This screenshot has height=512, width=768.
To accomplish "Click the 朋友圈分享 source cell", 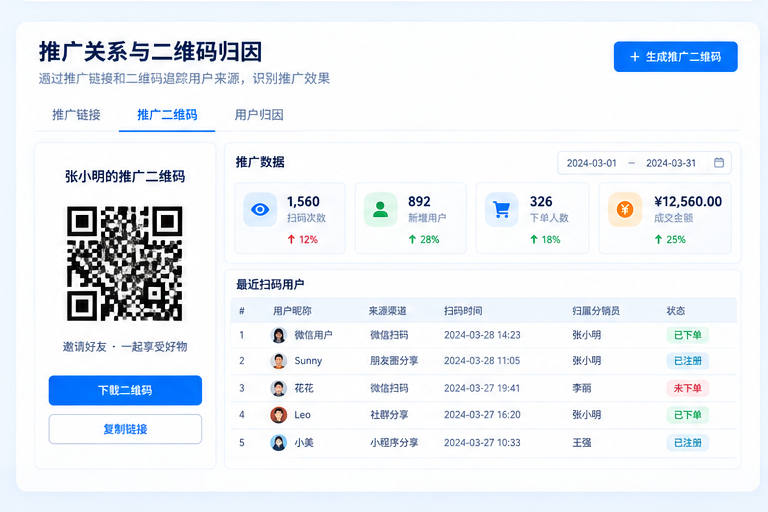I will (x=394, y=361).
